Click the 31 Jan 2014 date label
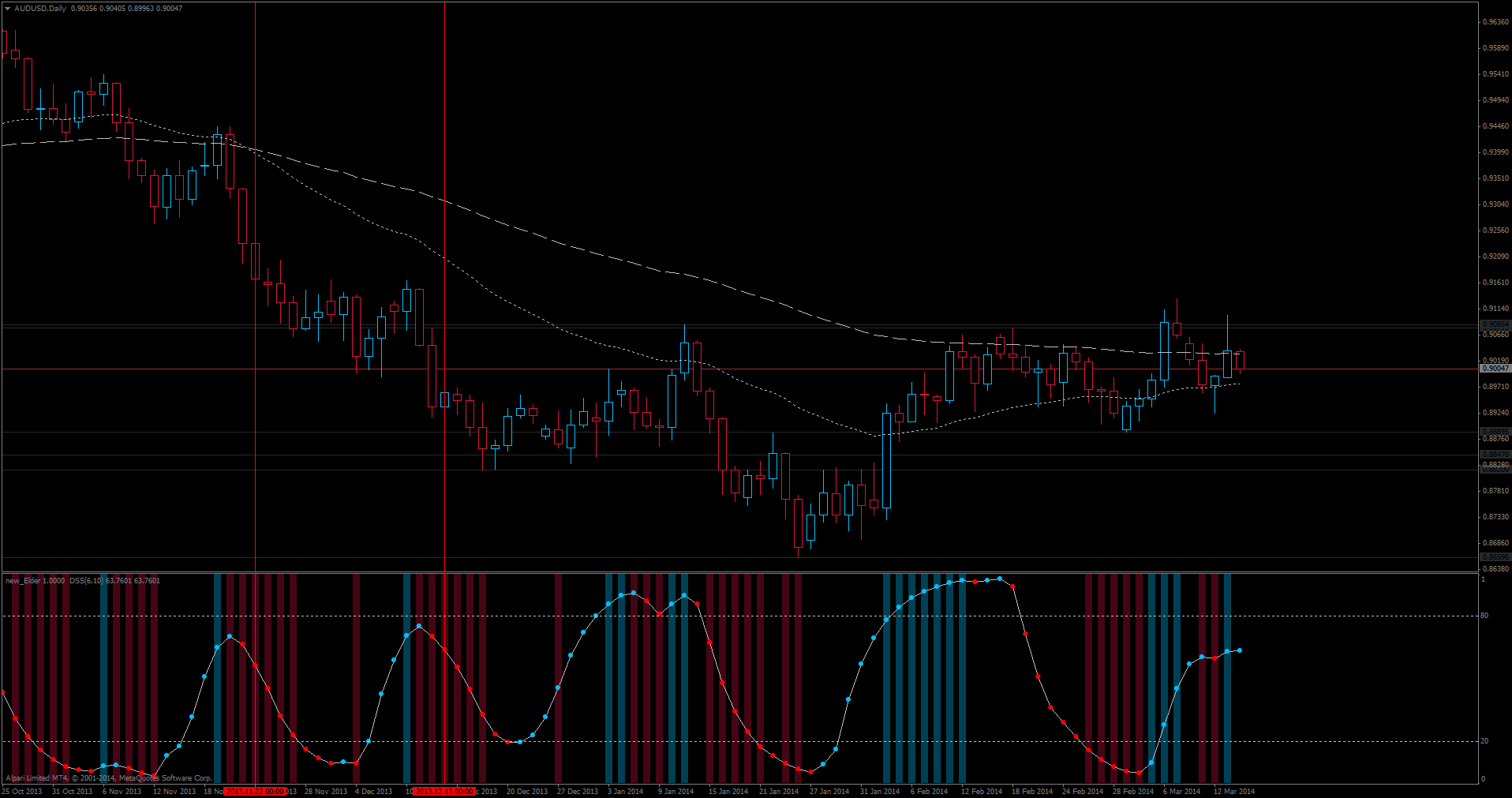Screen dimensions: 1512x798 pos(880,792)
